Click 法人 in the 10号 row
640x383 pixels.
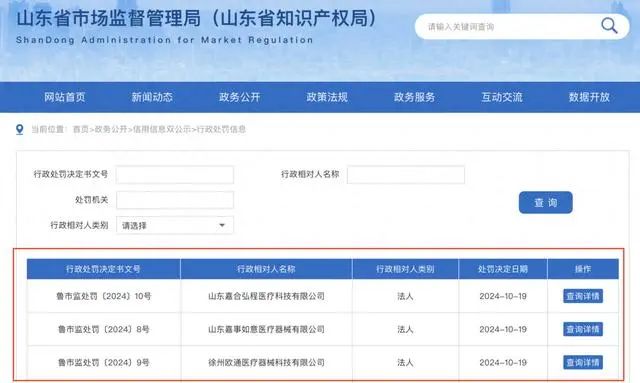[405, 296]
